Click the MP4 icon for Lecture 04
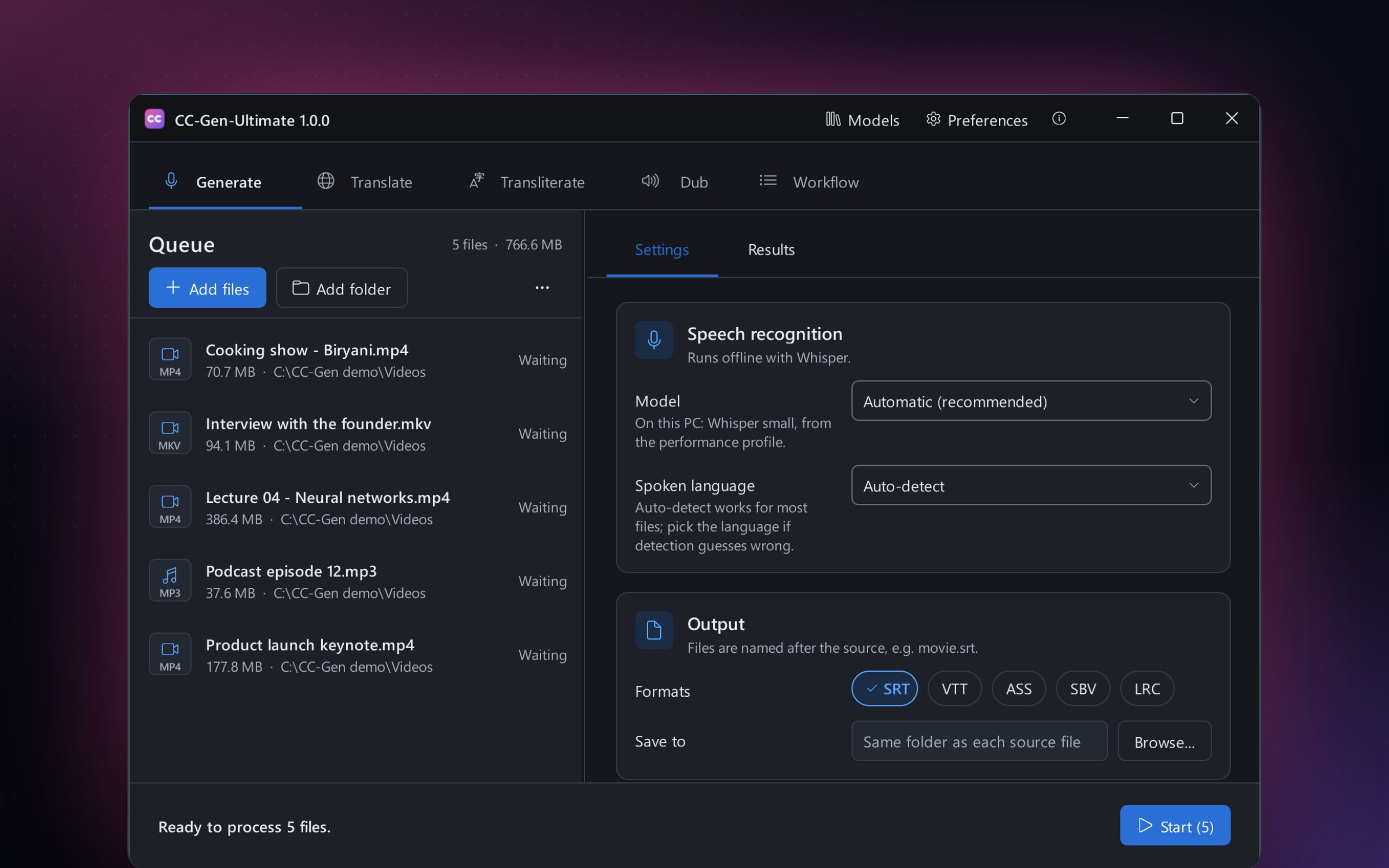Image resolution: width=1389 pixels, height=868 pixels. (x=170, y=507)
